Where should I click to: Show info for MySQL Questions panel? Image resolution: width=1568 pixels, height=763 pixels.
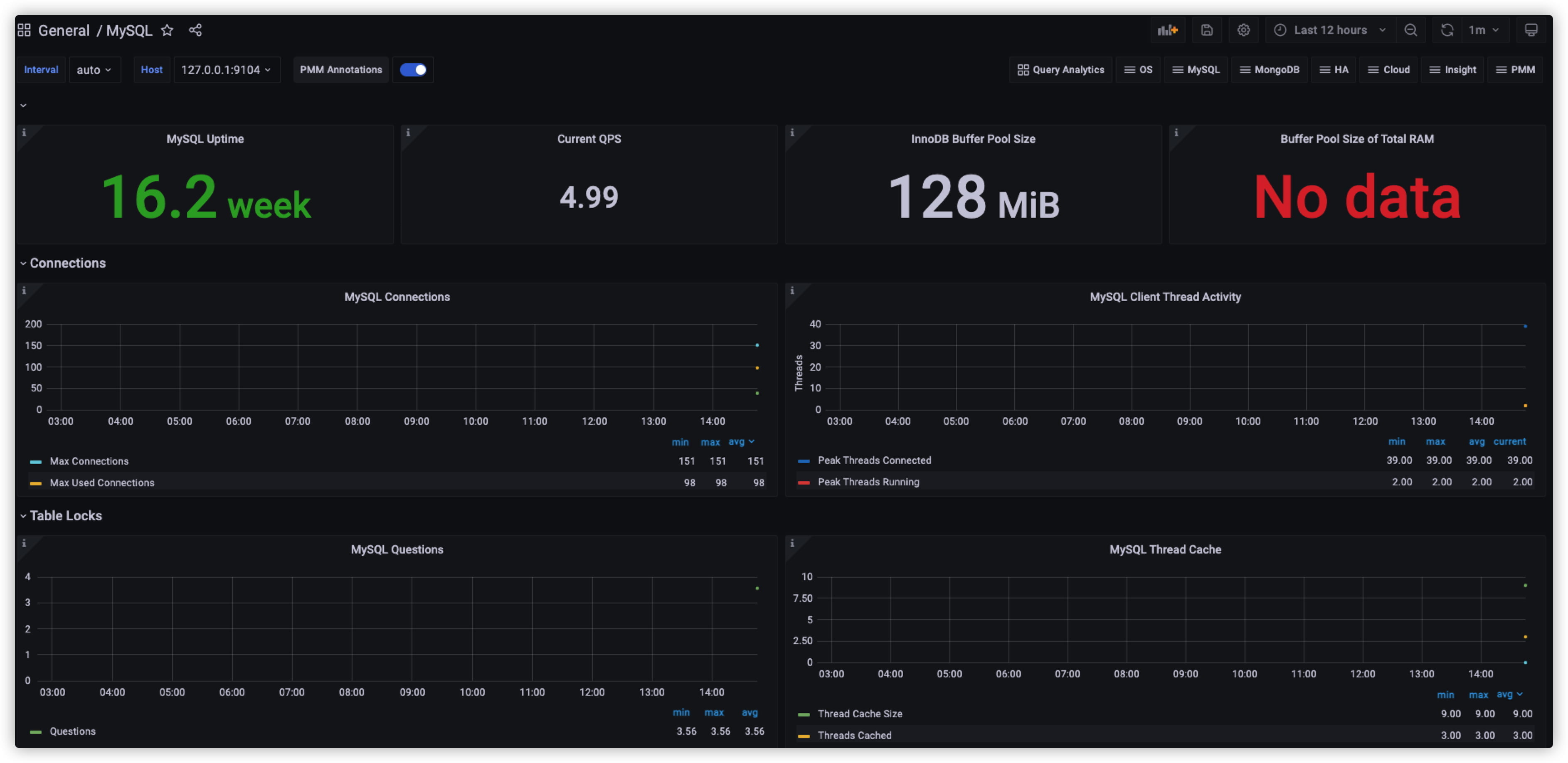point(24,543)
